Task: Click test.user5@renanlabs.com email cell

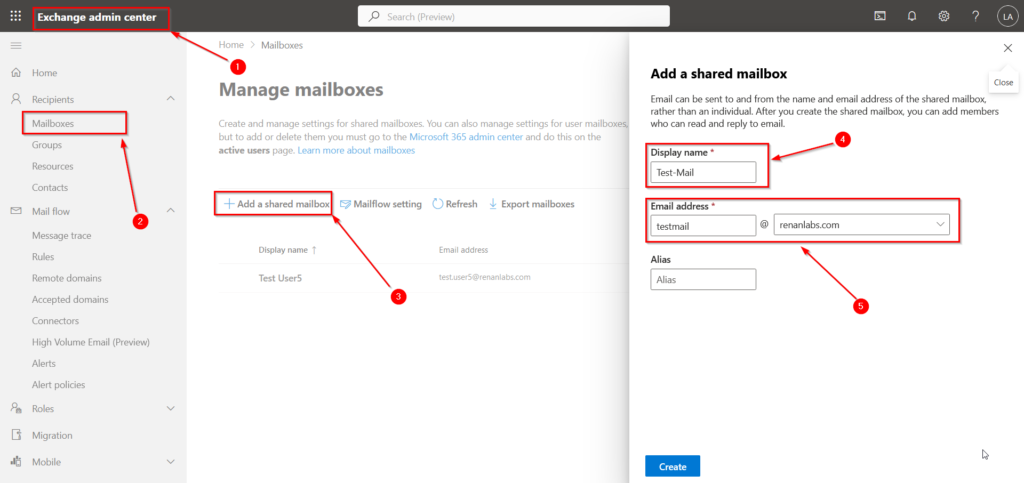Action: point(485,277)
